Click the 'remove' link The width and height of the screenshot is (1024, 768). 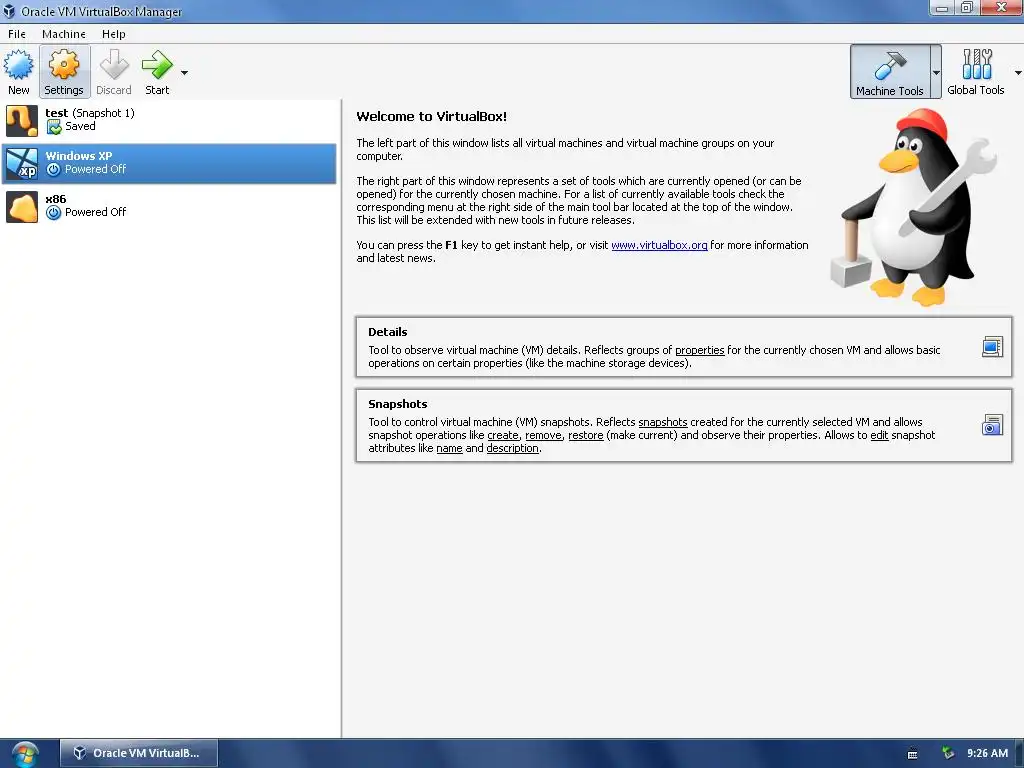click(543, 435)
